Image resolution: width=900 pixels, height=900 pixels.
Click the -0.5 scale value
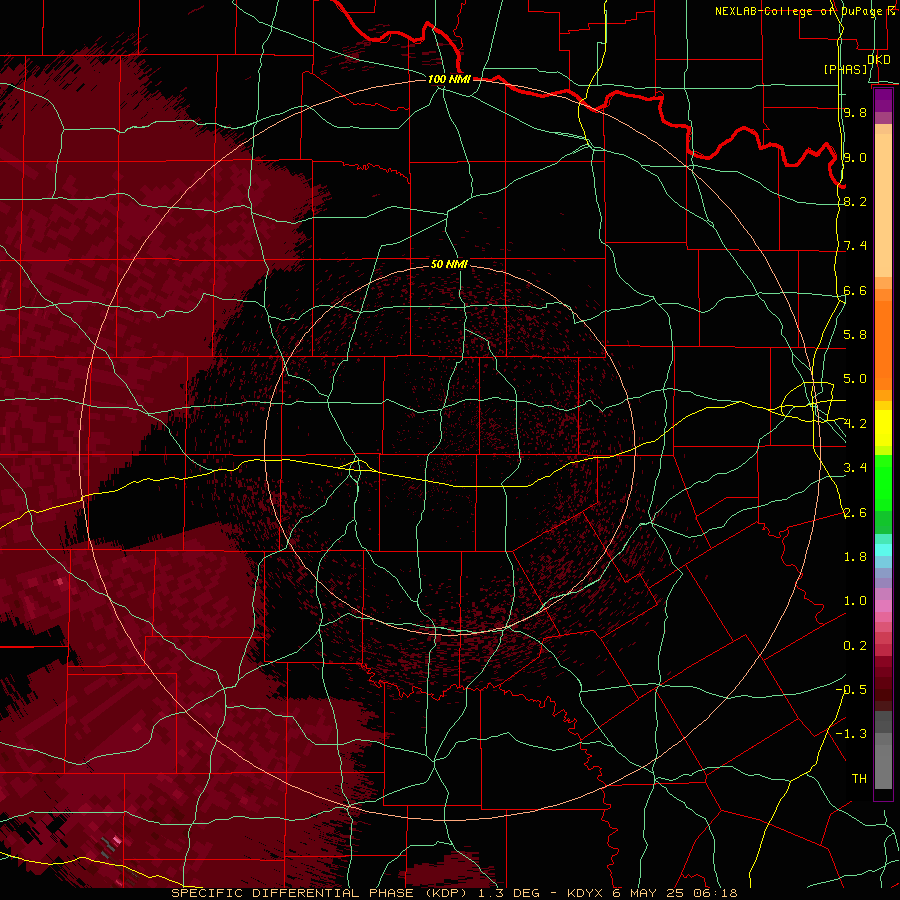851,690
